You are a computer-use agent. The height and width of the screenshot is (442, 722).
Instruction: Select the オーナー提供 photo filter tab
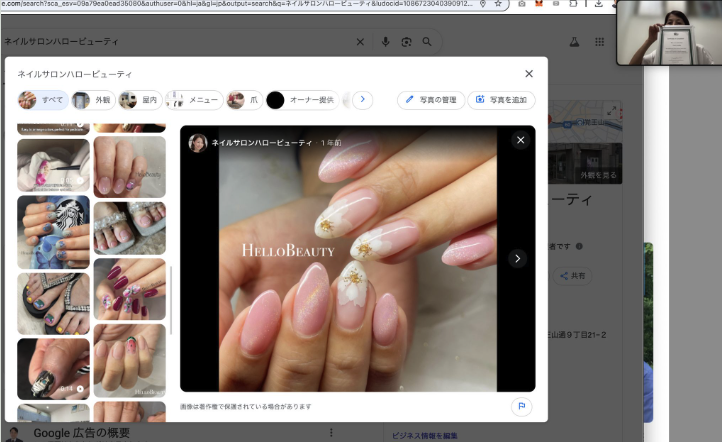pyautogui.click(x=301, y=100)
